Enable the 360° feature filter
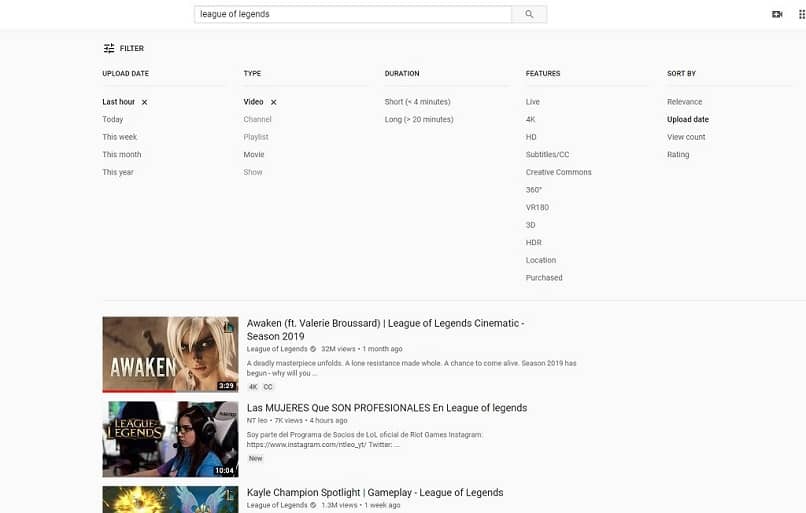 [534, 190]
